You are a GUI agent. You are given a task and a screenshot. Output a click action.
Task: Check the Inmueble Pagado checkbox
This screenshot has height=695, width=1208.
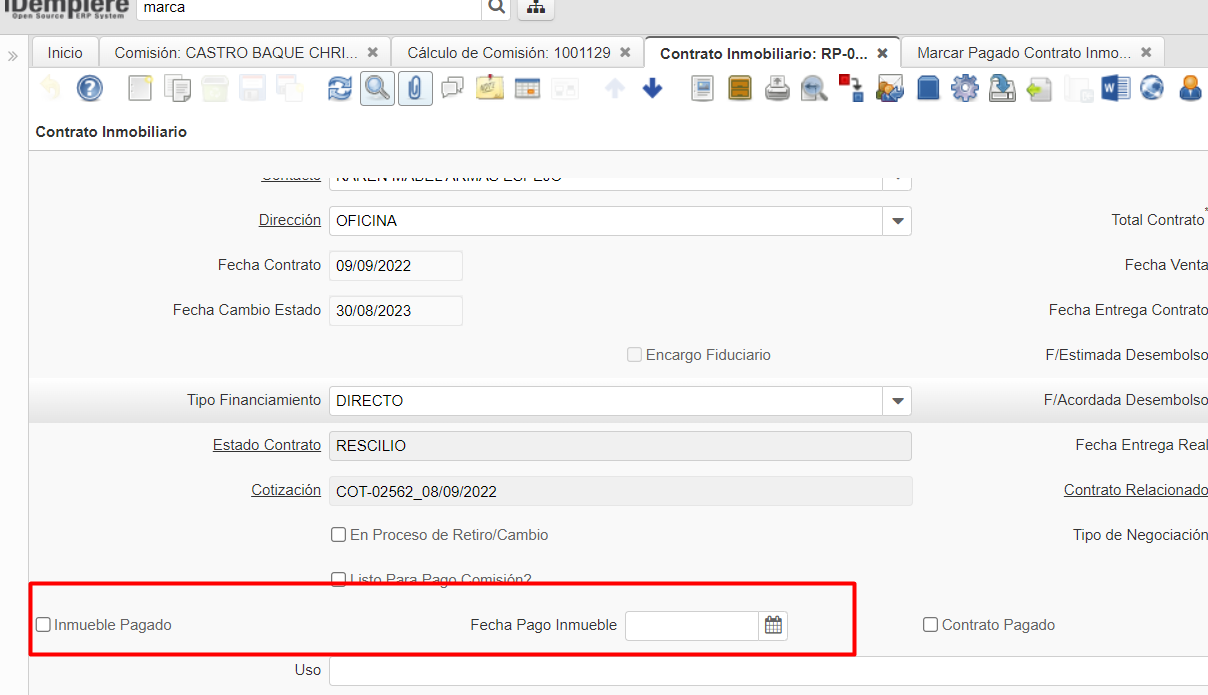pos(44,625)
